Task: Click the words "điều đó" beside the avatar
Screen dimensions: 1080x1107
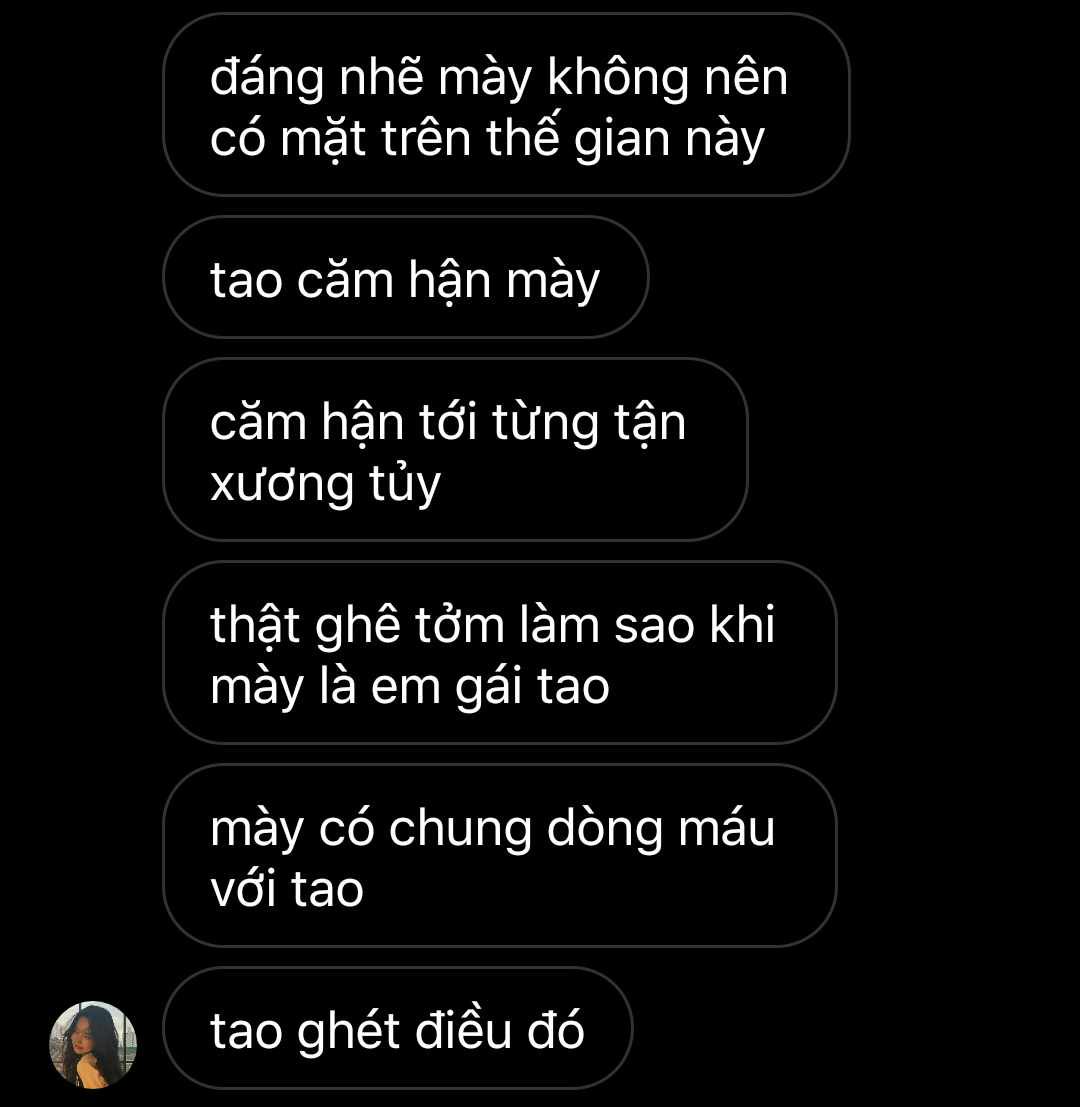Action: click(x=500, y=1029)
